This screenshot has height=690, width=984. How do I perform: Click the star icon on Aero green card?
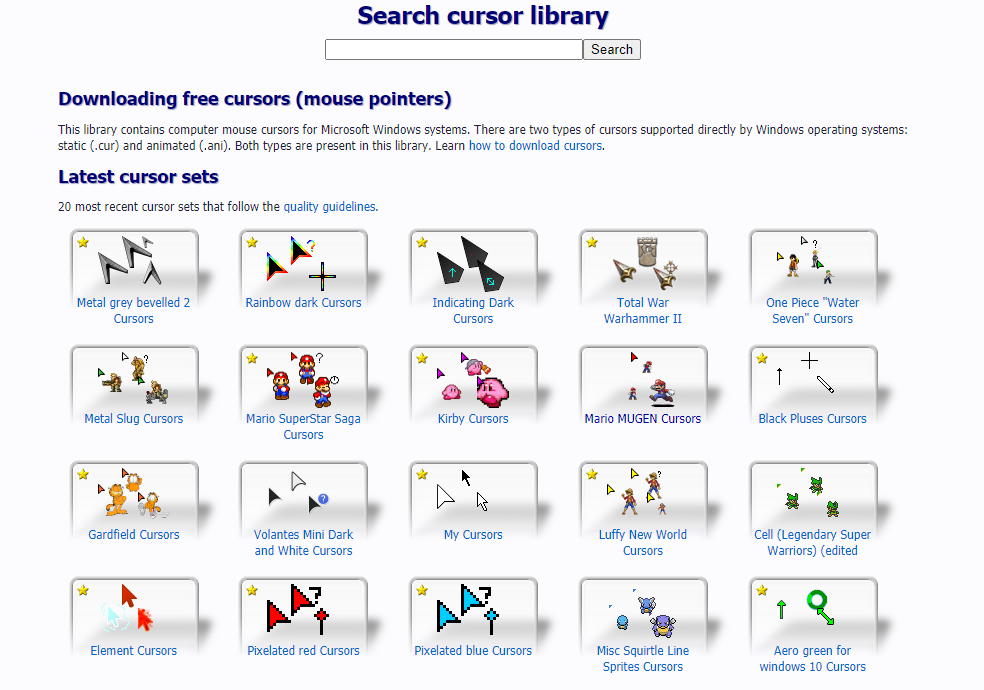coord(762,590)
